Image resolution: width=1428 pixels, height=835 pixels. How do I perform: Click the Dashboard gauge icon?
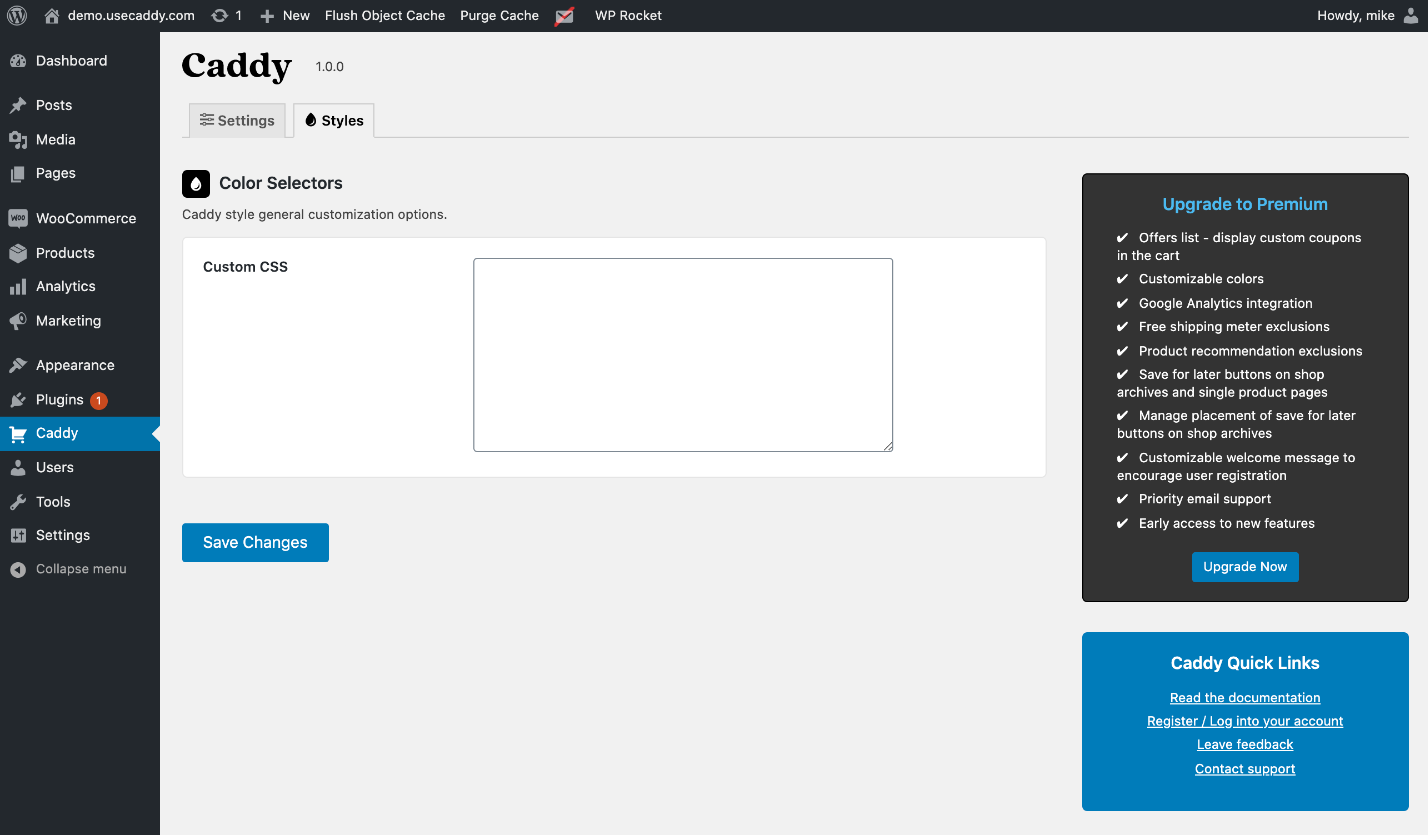[x=18, y=61]
